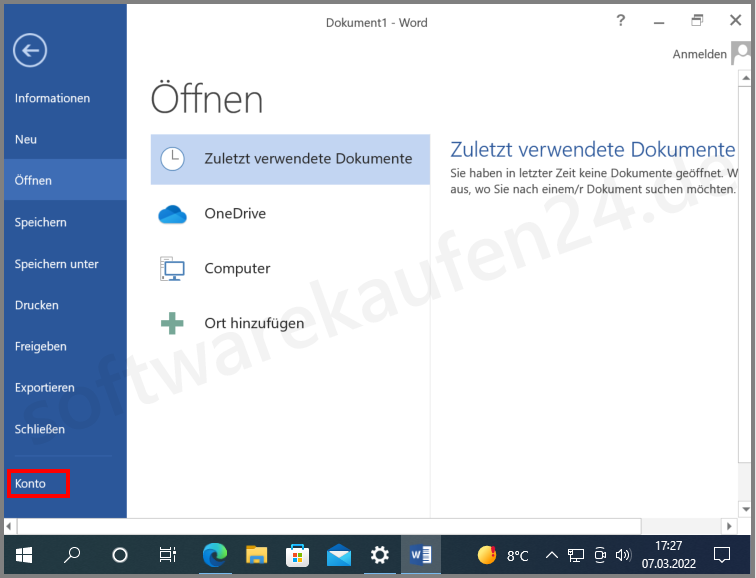Screen dimensions: 756x578
Task: Select Drucken in the Backstage menu
Action: tap(37, 305)
